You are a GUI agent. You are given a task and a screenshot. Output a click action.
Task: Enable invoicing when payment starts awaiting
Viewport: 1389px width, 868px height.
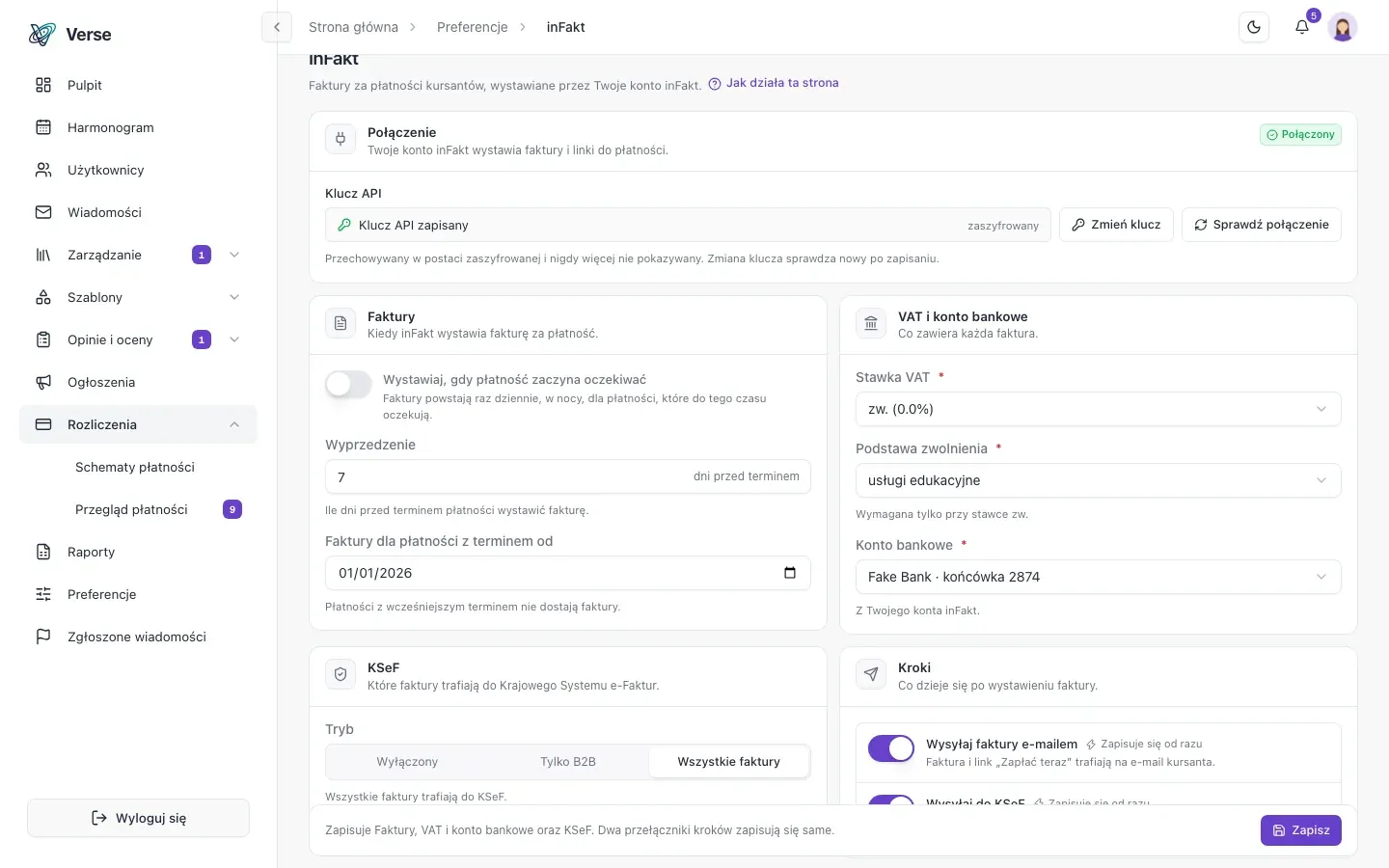(x=348, y=384)
